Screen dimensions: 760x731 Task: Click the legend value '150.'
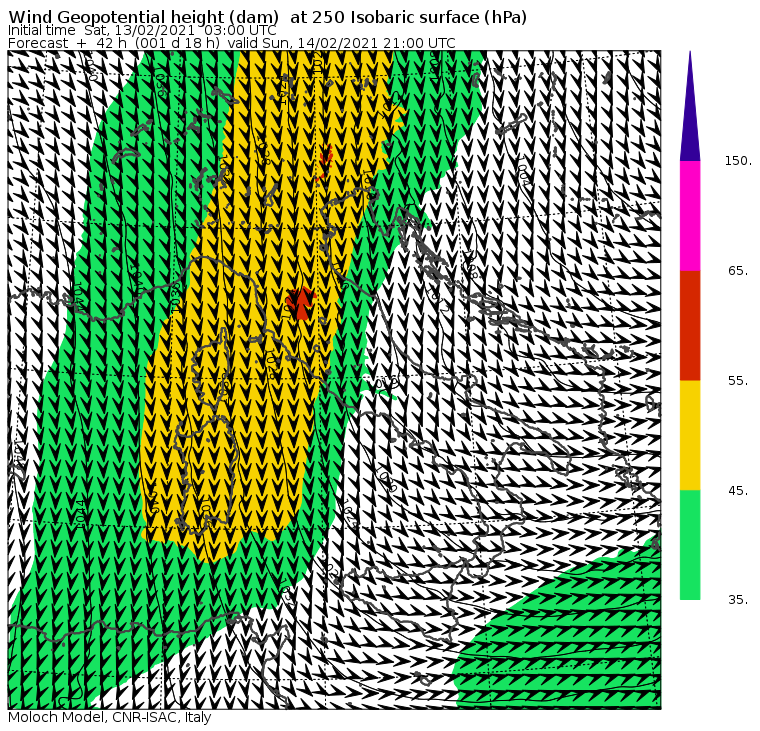coord(738,161)
